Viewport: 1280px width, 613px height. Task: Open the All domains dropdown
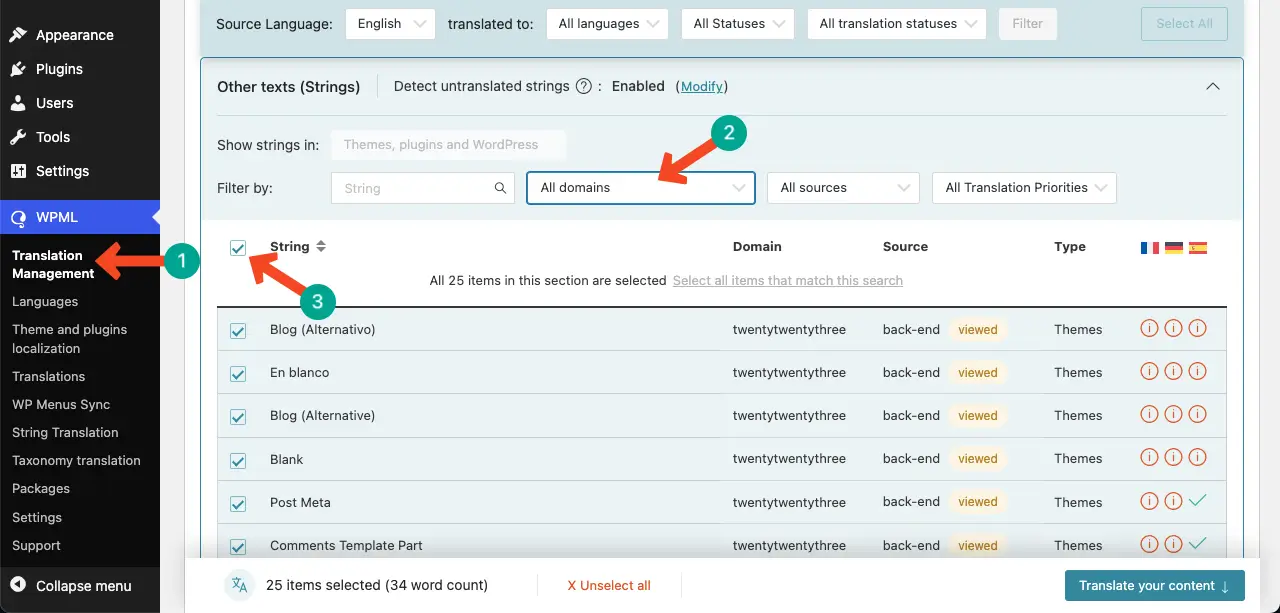tap(641, 187)
